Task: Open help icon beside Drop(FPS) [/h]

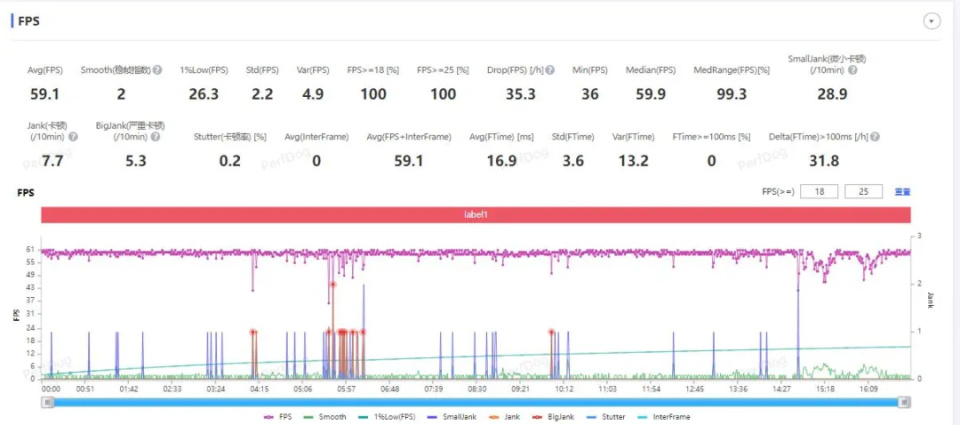Action: (550, 70)
